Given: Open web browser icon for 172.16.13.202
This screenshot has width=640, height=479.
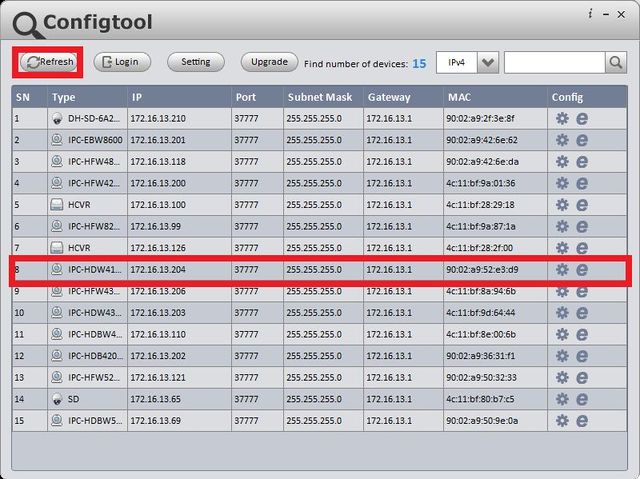Looking at the screenshot, I should [582, 356].
